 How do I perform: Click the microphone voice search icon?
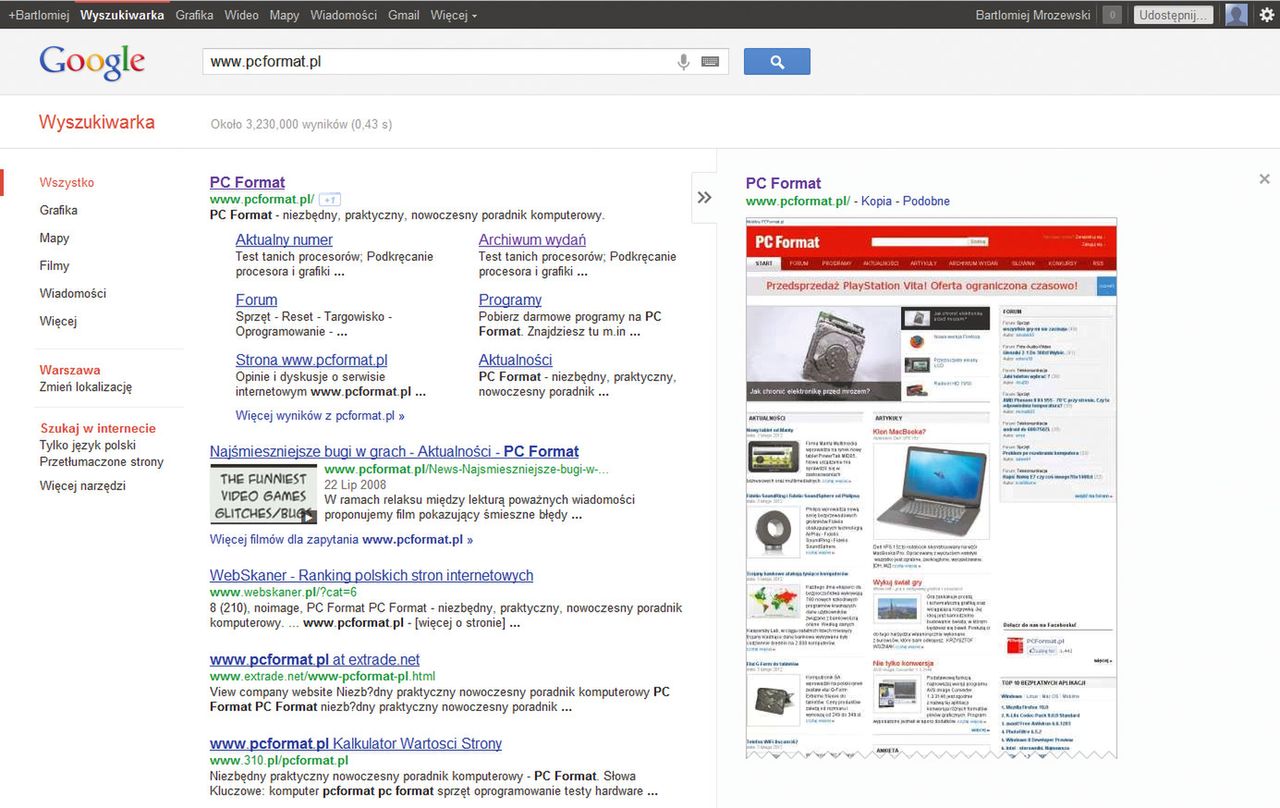(684, 62)
